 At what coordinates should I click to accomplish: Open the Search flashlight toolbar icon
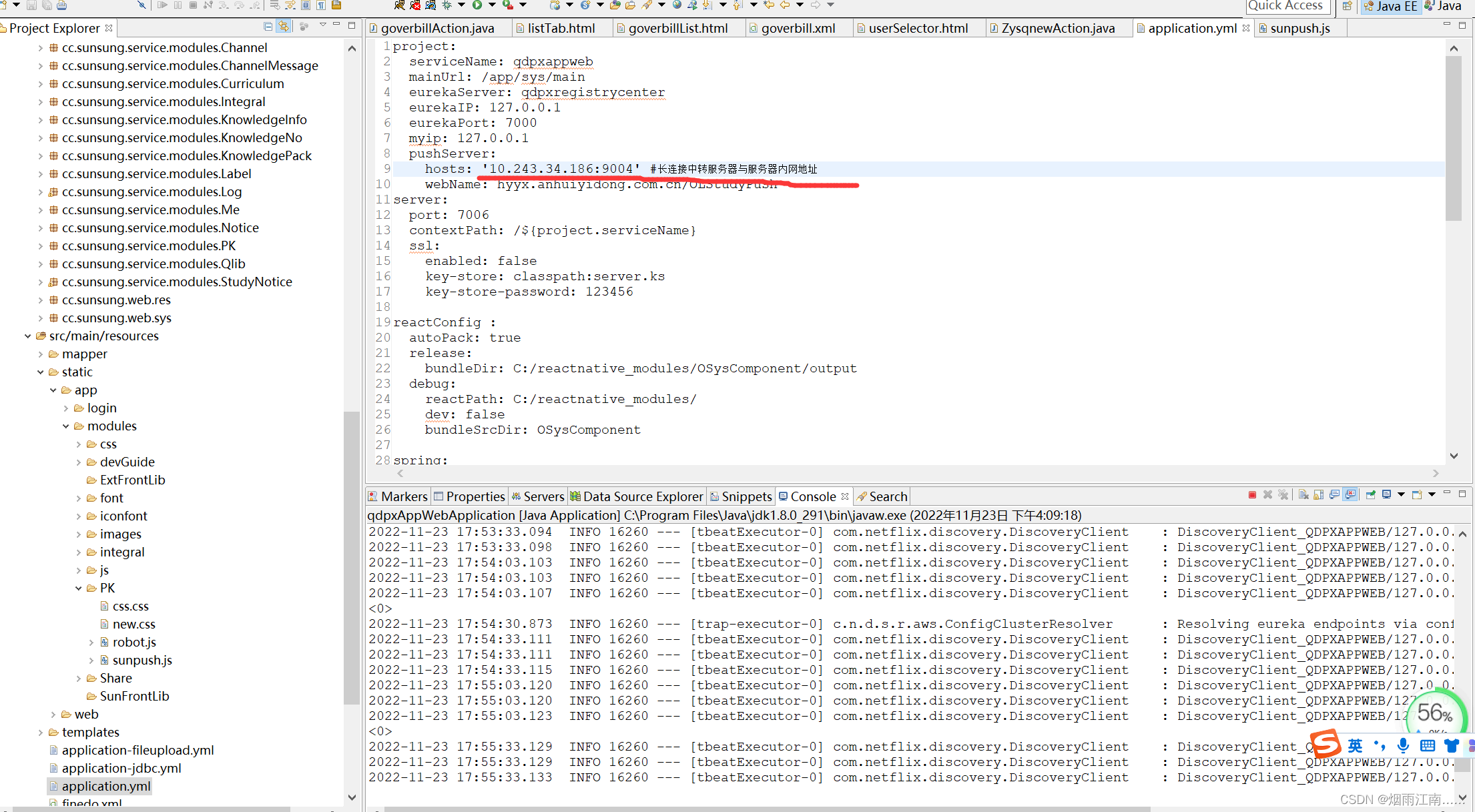(x=647, y=6)
